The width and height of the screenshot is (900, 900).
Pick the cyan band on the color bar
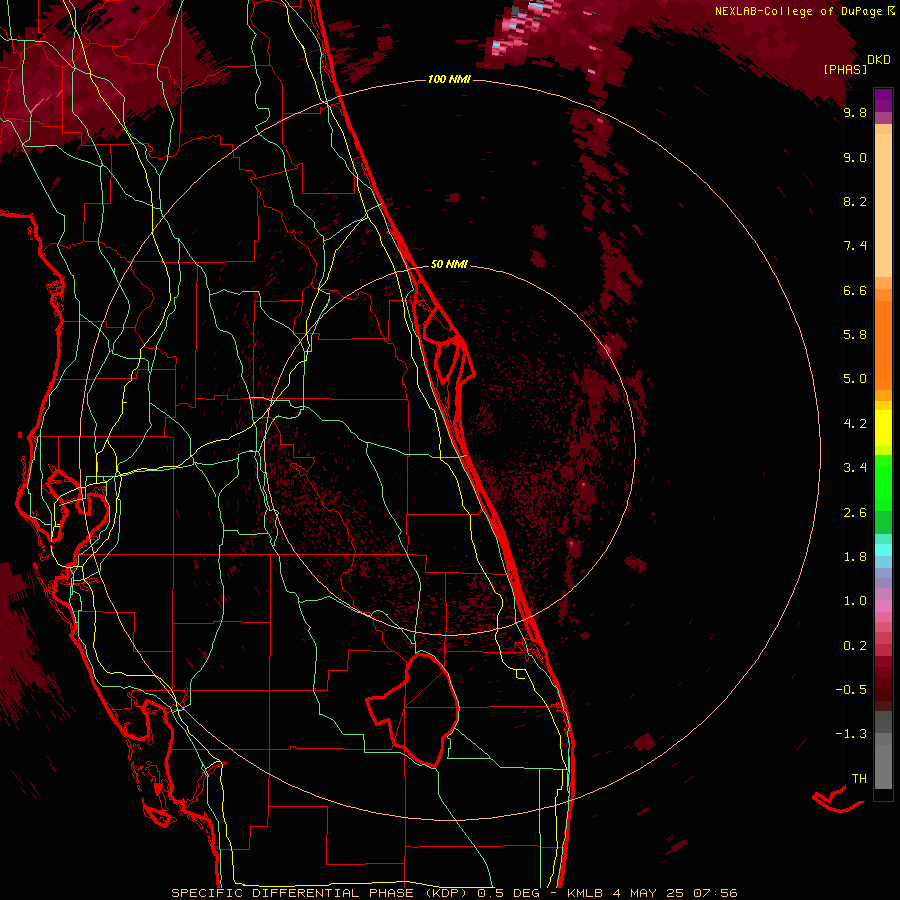click(x=883, y=549)
